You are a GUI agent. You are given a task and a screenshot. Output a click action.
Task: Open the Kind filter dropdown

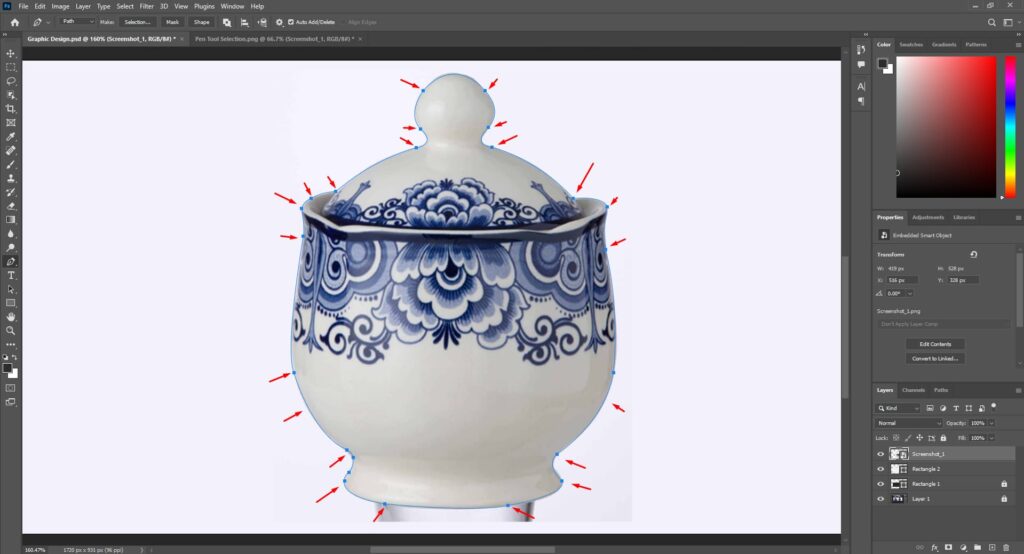(x=898, y=408)
